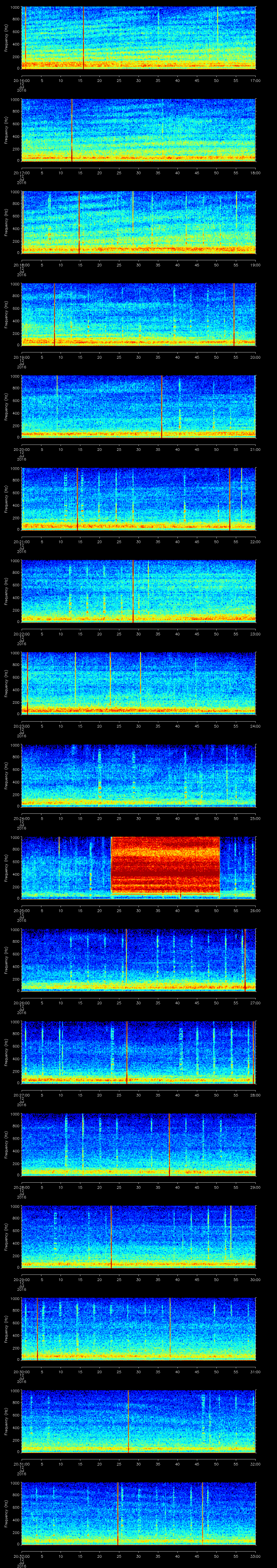The height and width of the screenshot is (1568, 277).
Task: Click the 20:27:00 start time label
Action: (x=22, y=1095)
